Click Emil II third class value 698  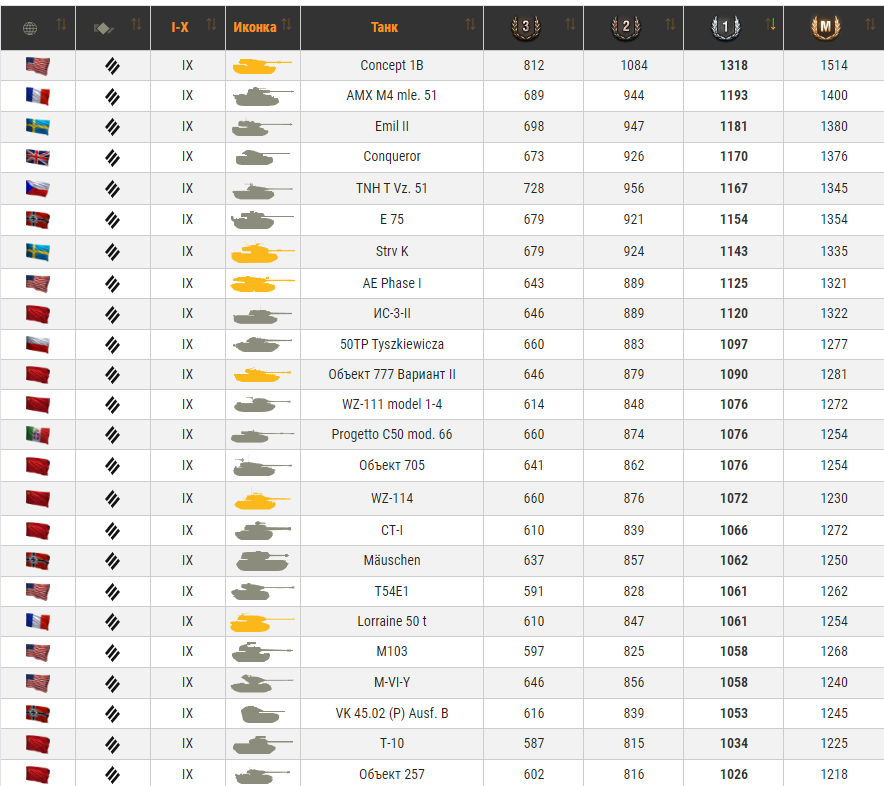point(534,126)
